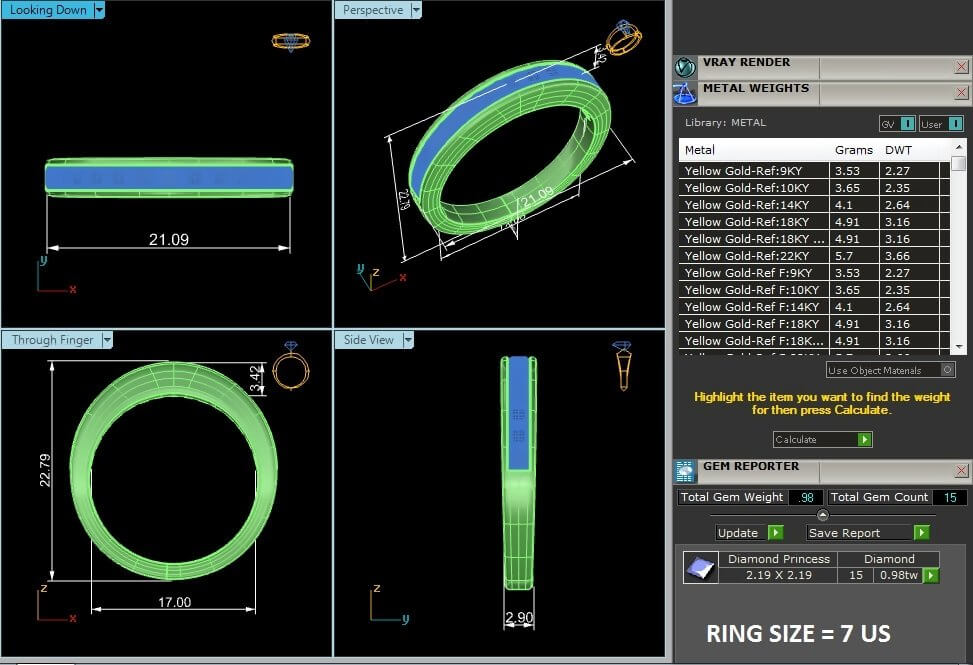Click the Diamond Princess gem thumbnail
Image resolution: width=973 pixels, height=665 pixels.
point(700,568)
